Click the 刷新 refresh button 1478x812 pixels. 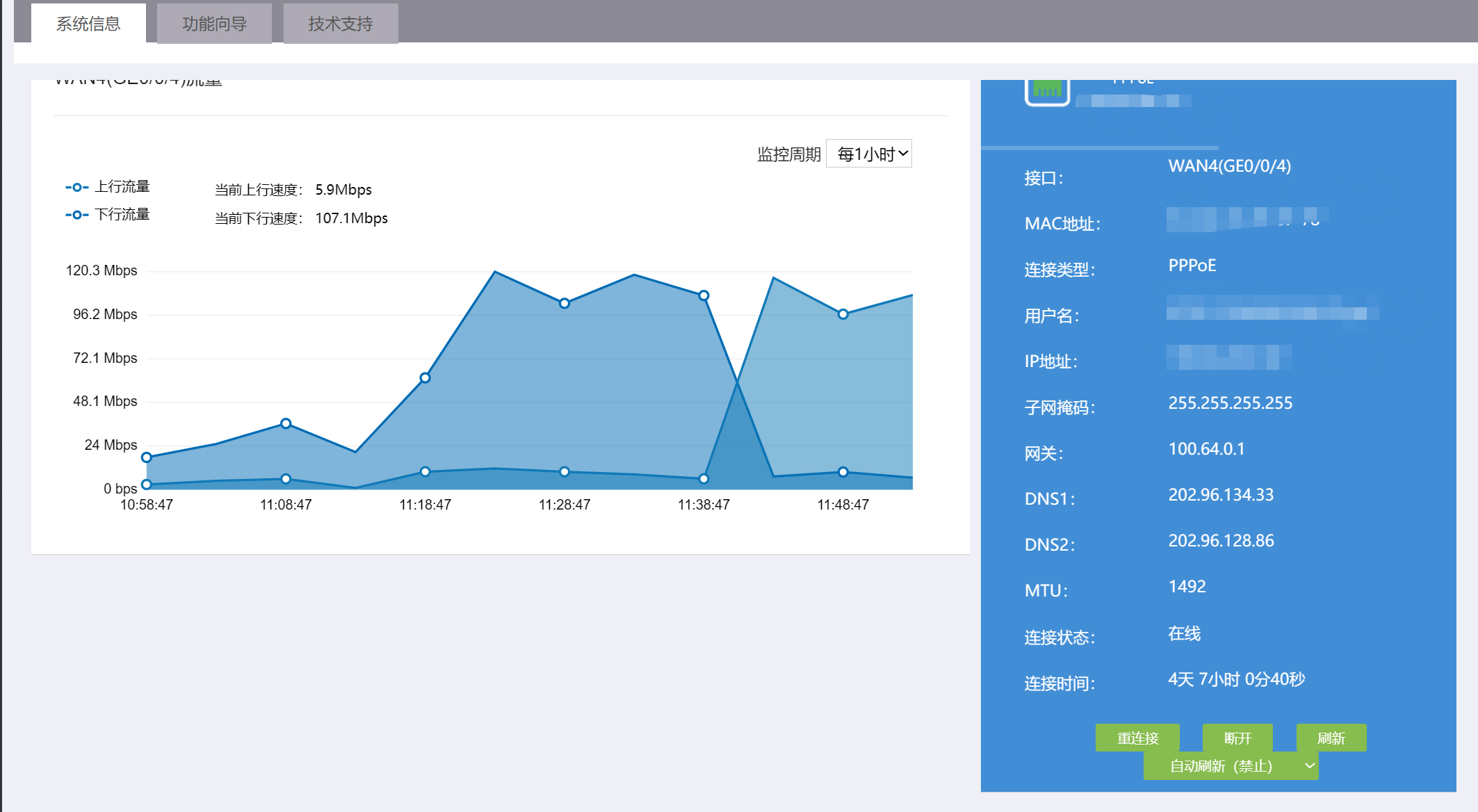pos(1331,738)
